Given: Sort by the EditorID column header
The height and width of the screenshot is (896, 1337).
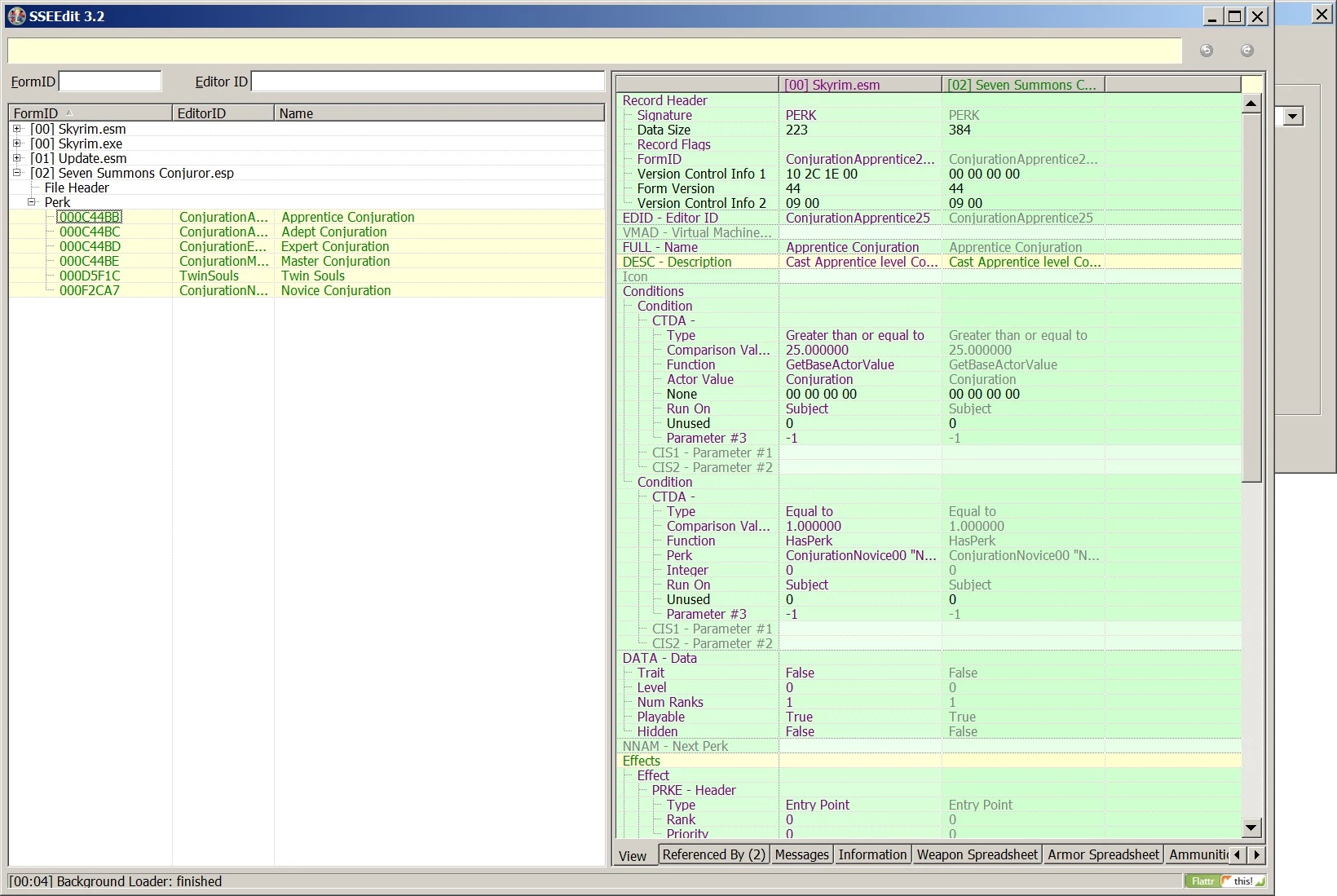Looking at the screenshot, I should point(223,113).
